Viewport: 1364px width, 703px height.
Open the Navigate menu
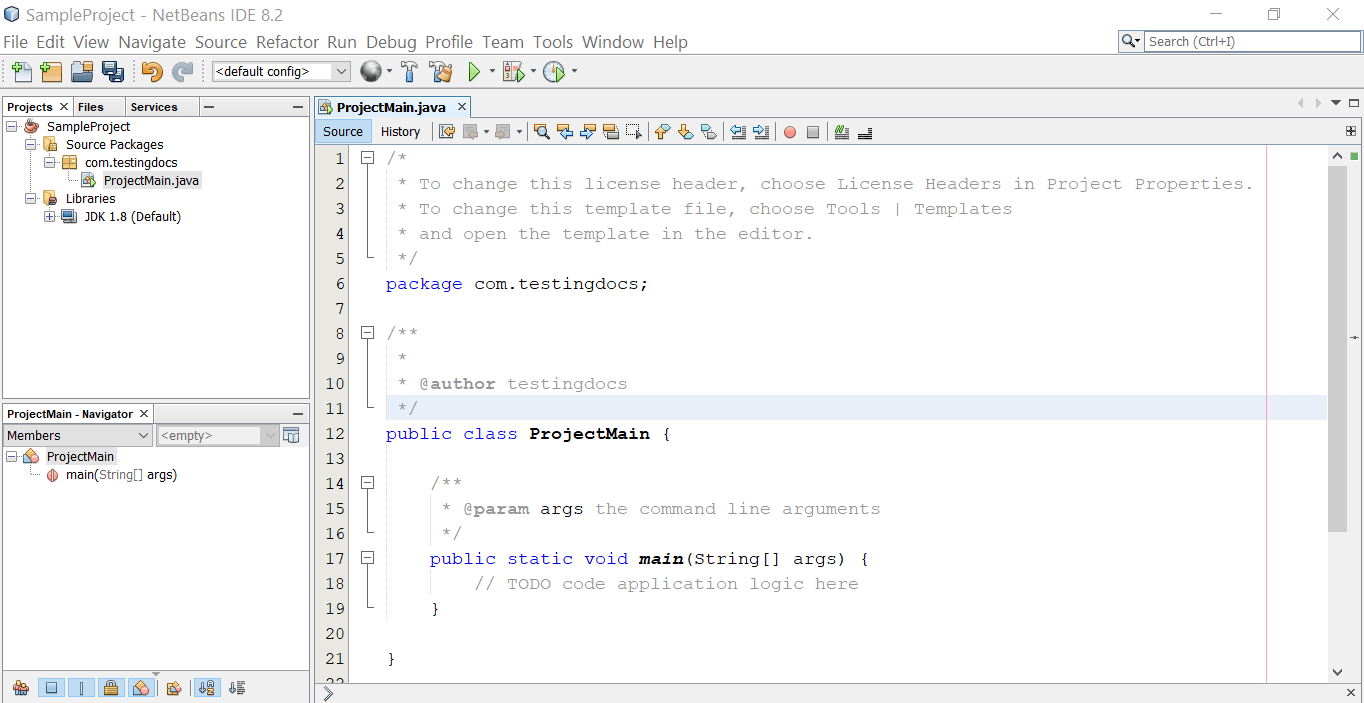[152, 42]
